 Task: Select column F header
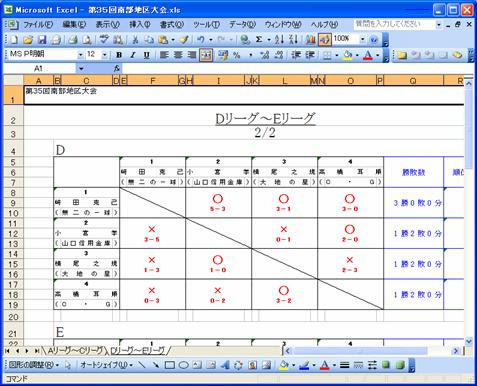pos(153,81)
